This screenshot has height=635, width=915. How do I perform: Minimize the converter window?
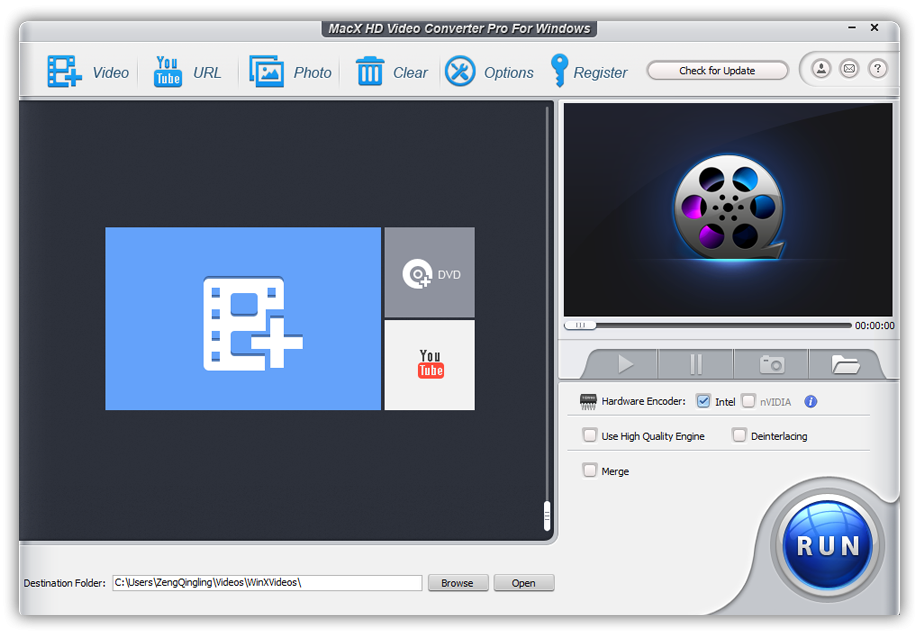point(852,27)
